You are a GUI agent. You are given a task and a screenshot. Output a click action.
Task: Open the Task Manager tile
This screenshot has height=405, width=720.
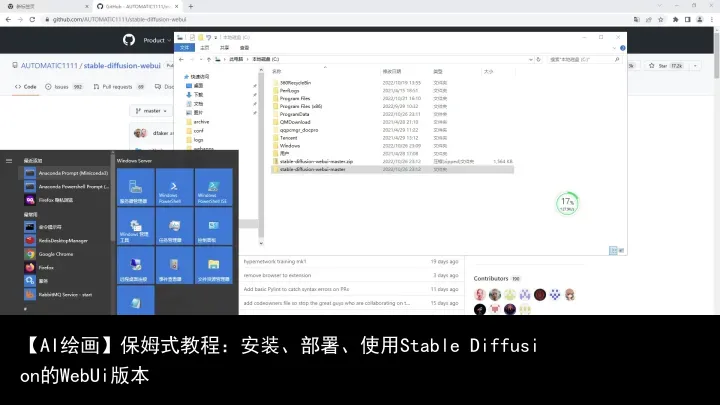pos(174,226)
